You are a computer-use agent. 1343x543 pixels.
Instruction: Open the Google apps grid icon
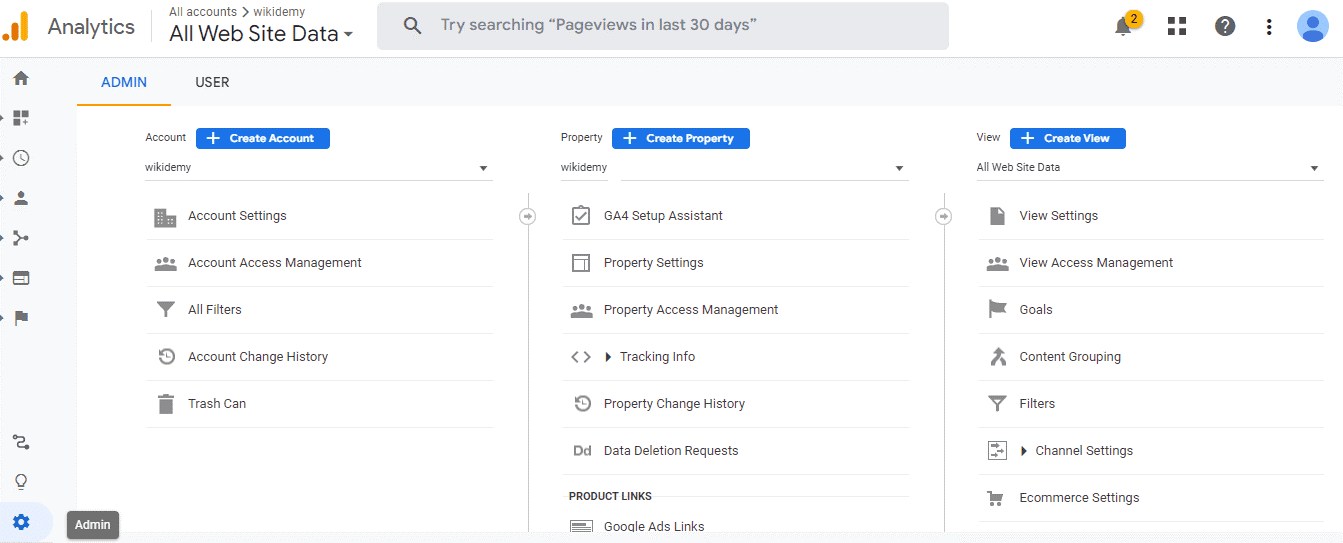click(1177, 27)
